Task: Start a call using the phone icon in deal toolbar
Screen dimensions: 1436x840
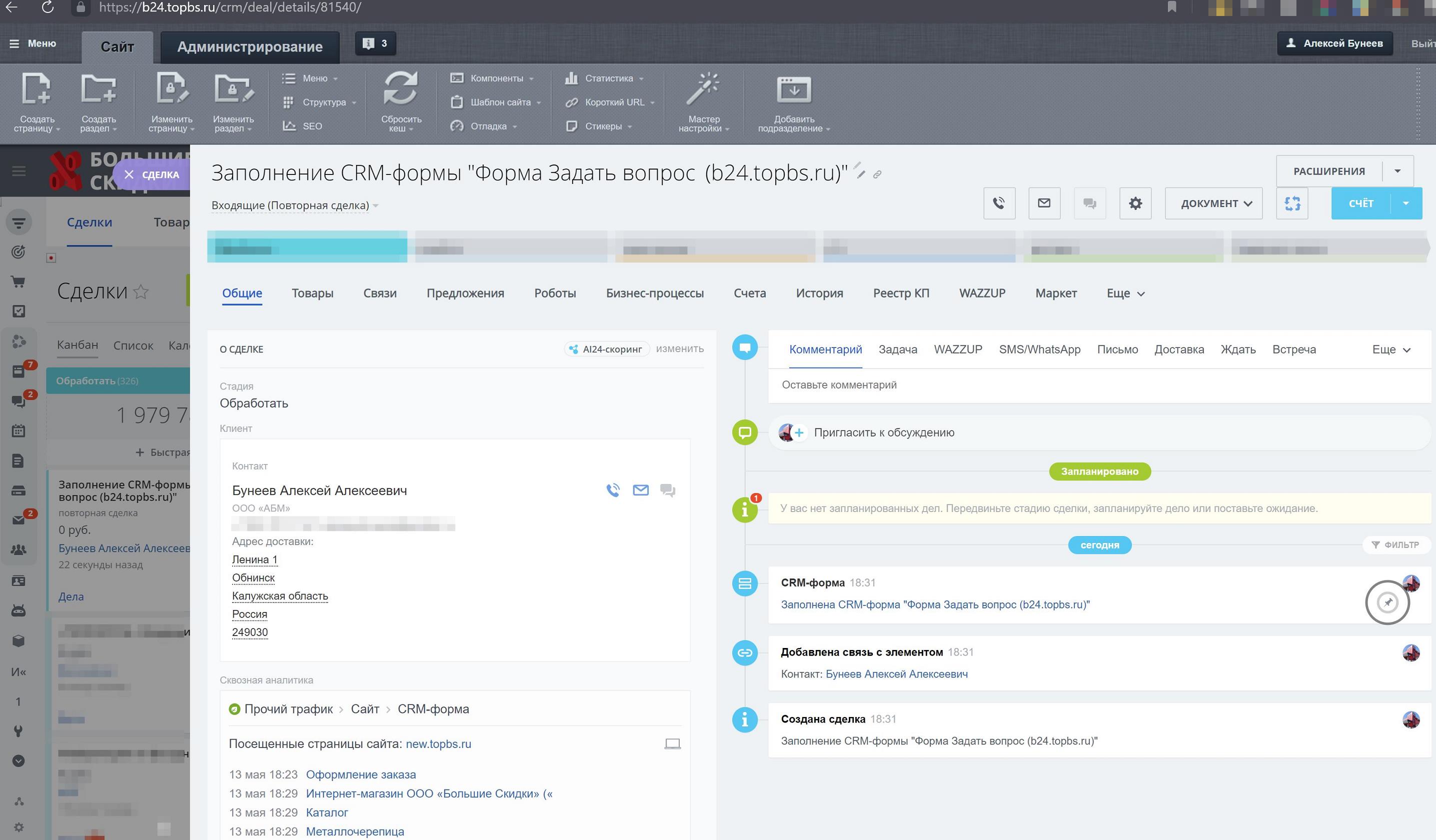Action: (999, 203)
